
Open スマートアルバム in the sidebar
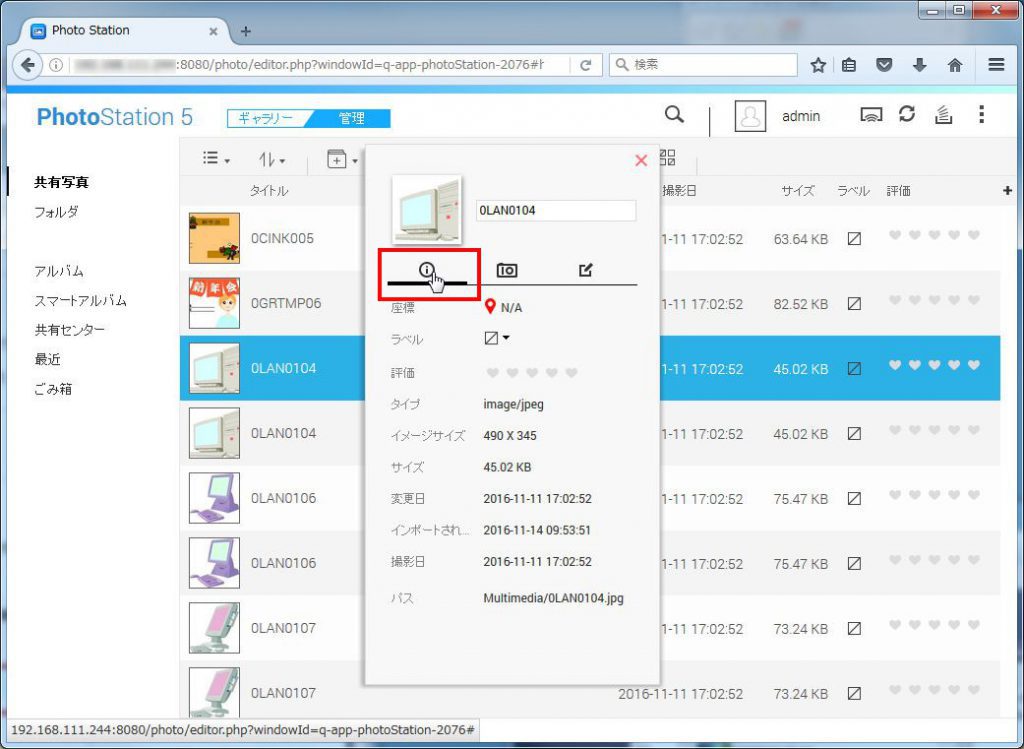click(80, 300)
